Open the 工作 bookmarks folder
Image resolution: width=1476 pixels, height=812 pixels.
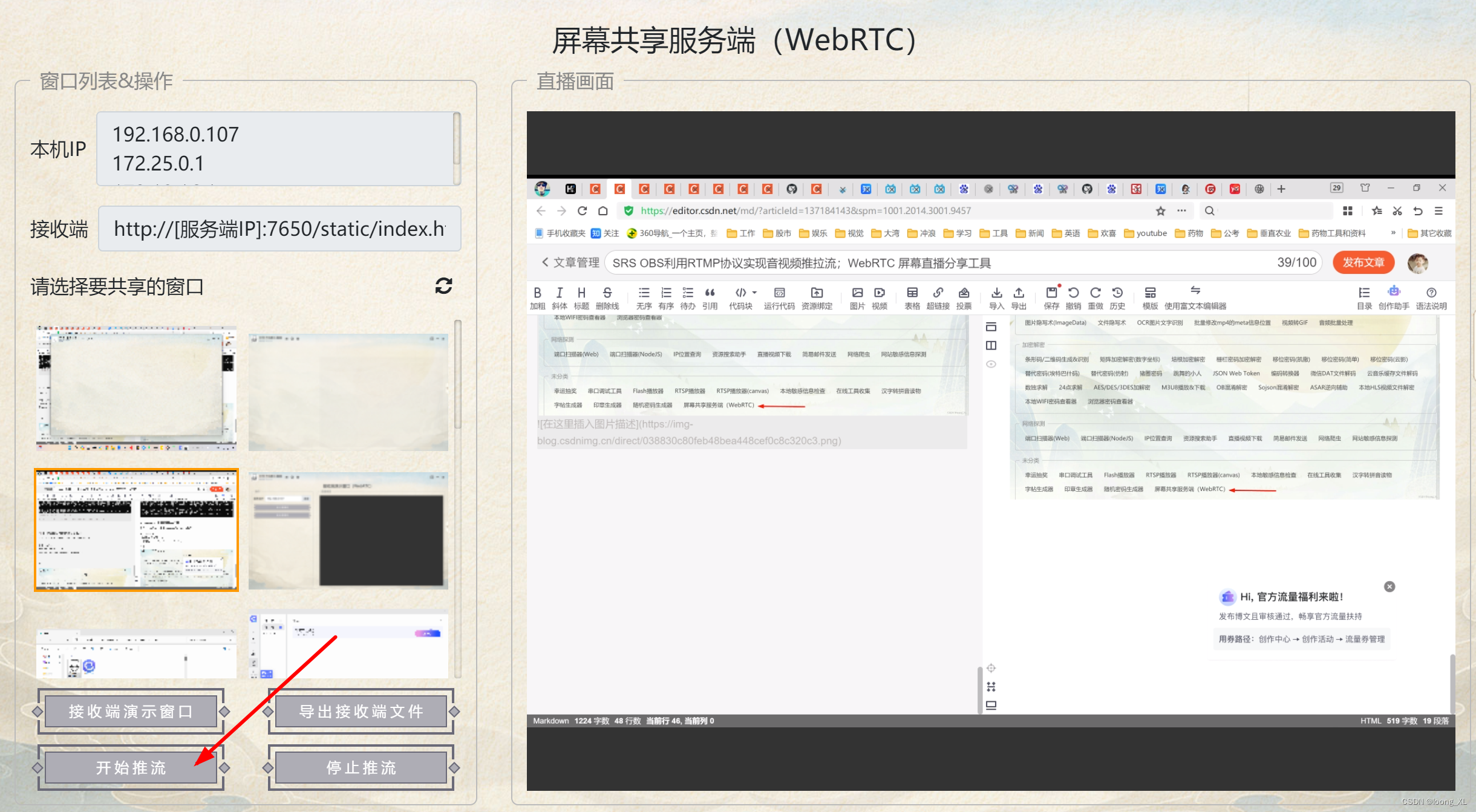coord(740,233)
